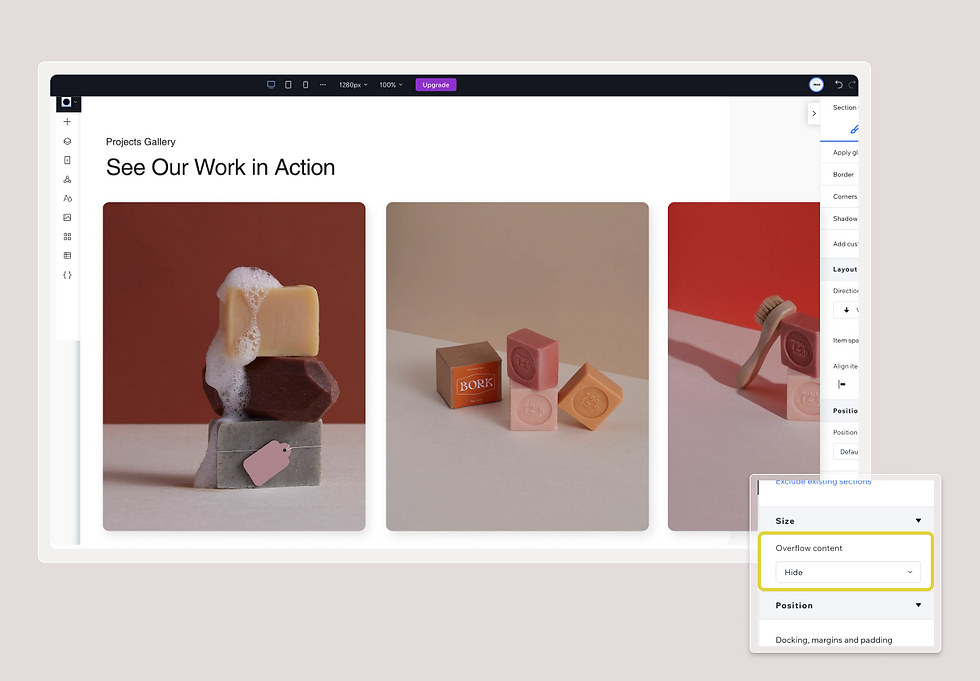
Task: Collapse the Size section arrow
Action: 918,520
